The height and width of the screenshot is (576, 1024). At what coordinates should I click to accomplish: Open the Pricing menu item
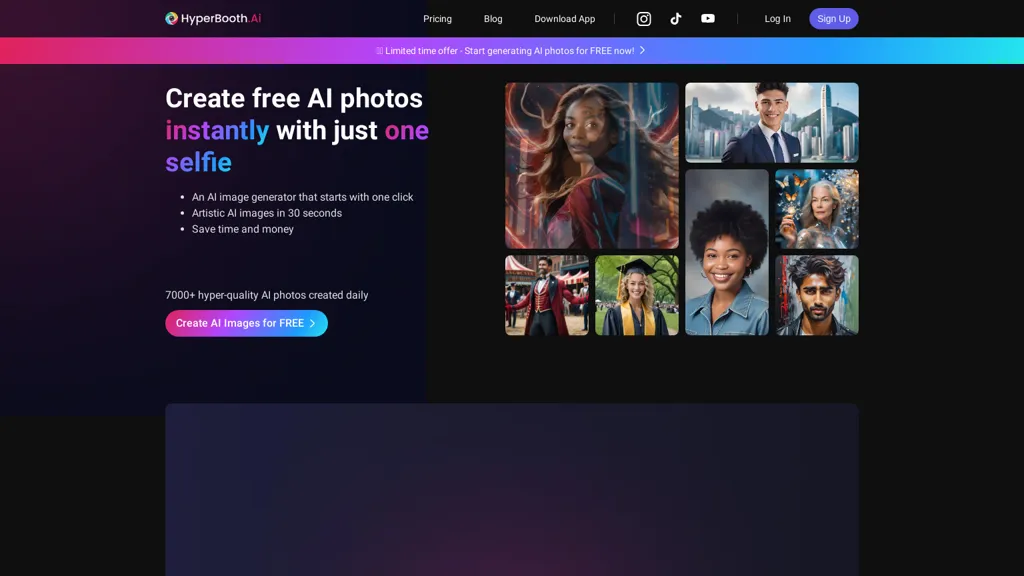[x=437, y=19]
